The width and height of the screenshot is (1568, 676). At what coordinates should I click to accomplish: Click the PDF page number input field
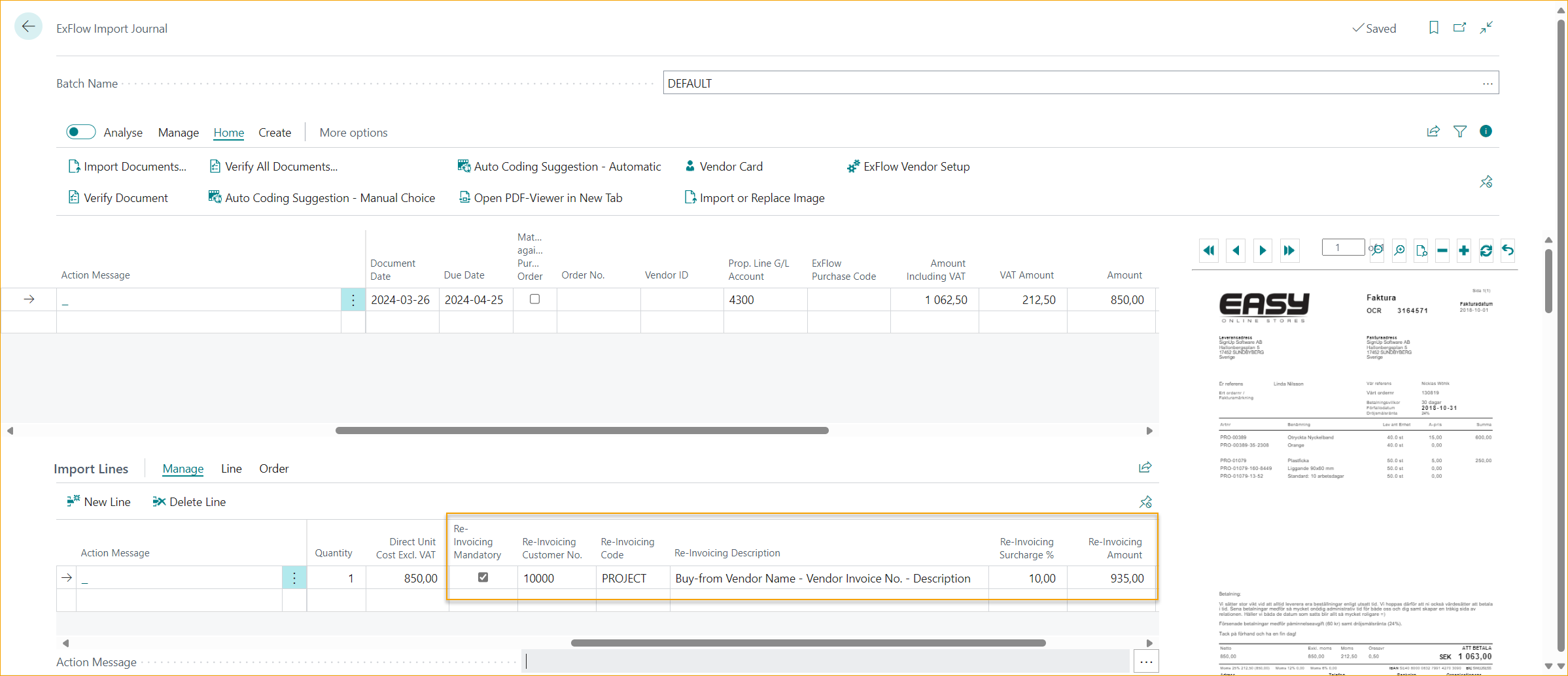[1342, 247]
